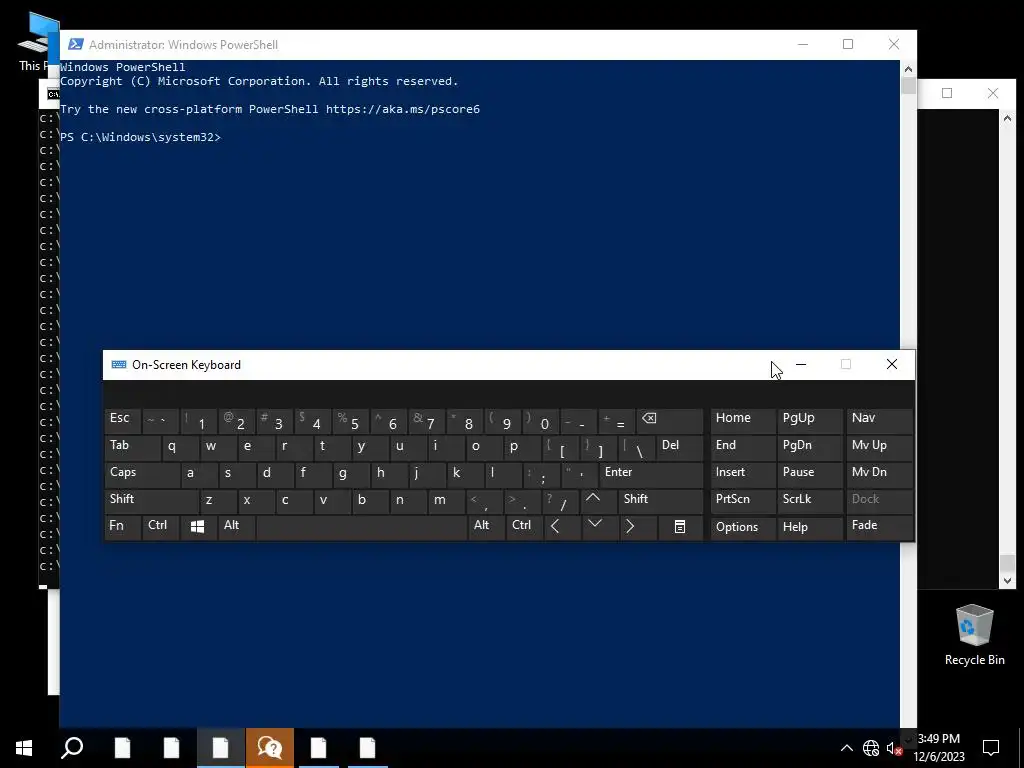The height and width of the screenshot is (768, 1024).
Task: Click the Mv Dn key
Action: (x=879, y=474)
